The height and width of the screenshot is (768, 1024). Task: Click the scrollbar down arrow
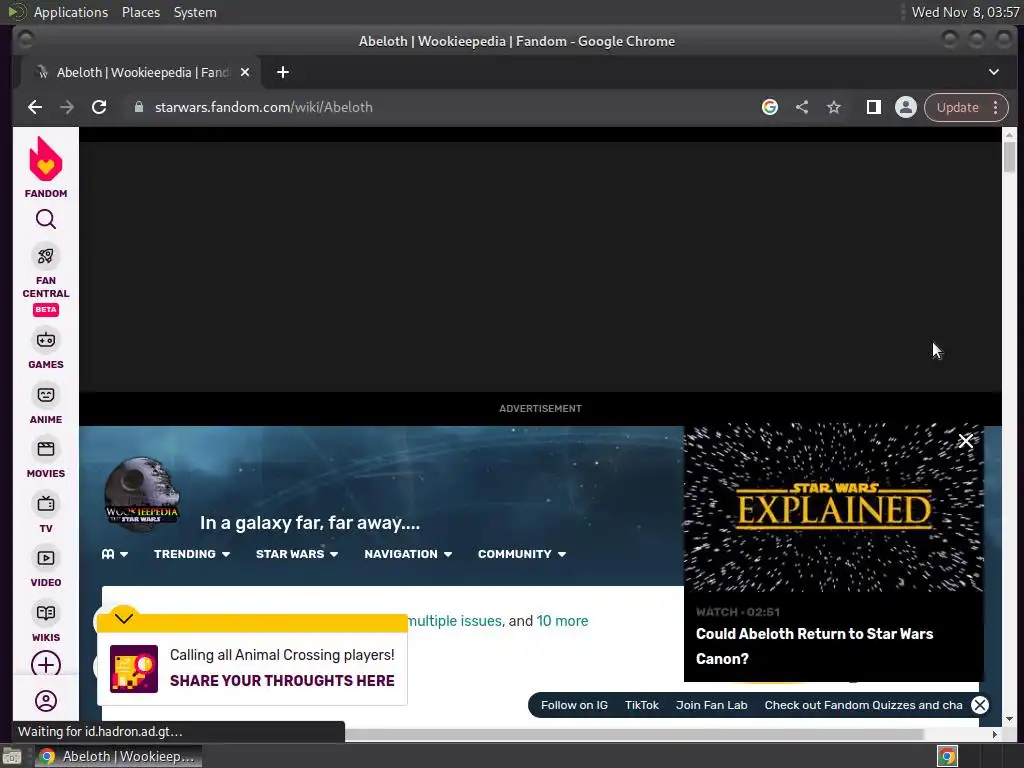[x=1010, y=720]
